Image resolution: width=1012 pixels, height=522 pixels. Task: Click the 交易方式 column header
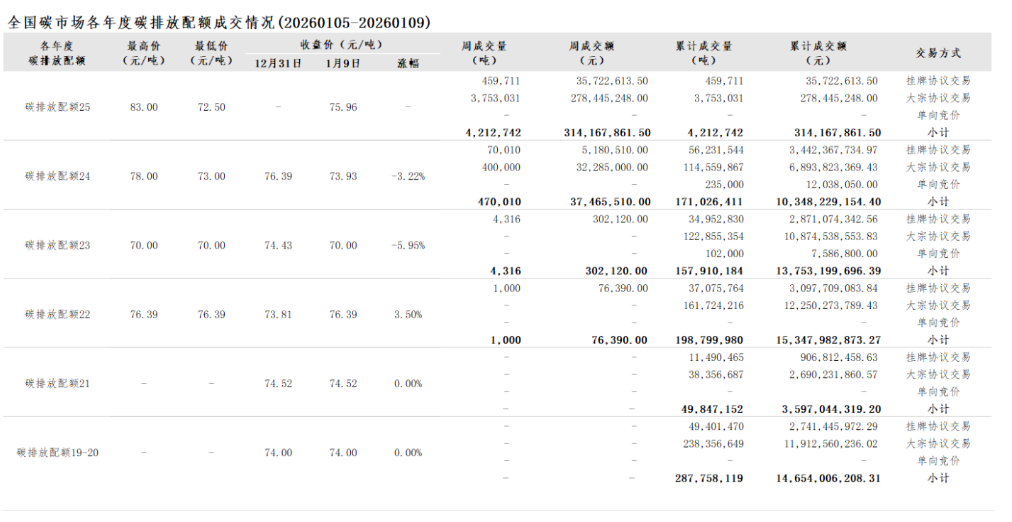[937, 52]
